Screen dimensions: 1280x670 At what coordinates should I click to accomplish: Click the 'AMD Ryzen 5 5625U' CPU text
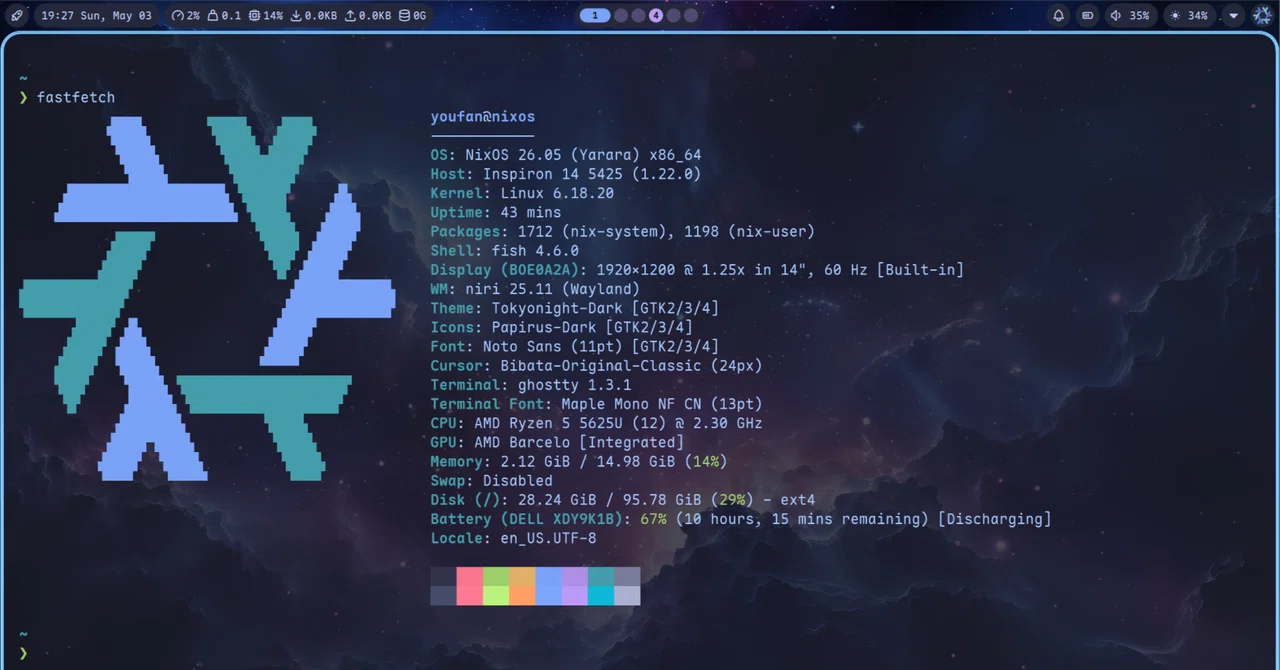(x=548, y=423)
